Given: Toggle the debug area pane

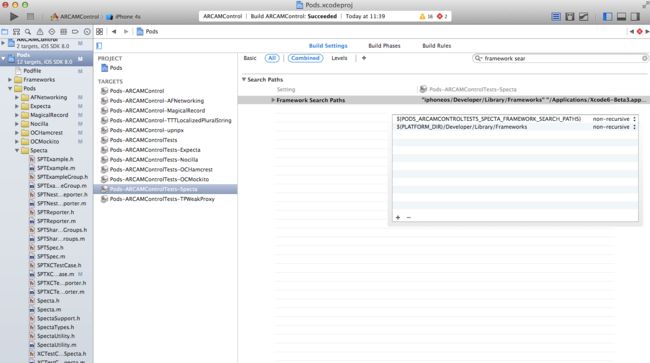Looking at the screenshot, I should coord(621,17).
